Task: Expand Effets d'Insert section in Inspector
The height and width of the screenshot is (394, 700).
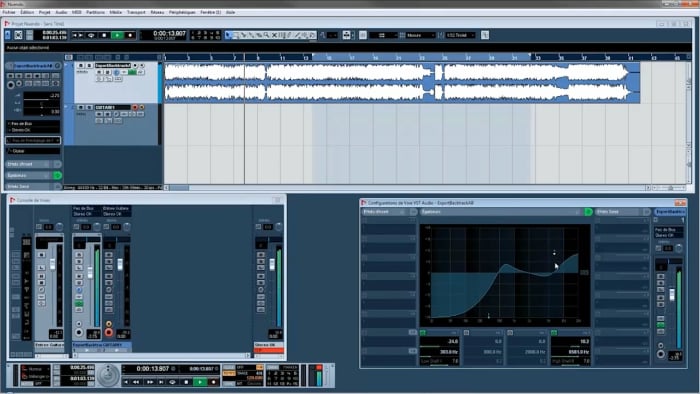Action: coord(28,164)
